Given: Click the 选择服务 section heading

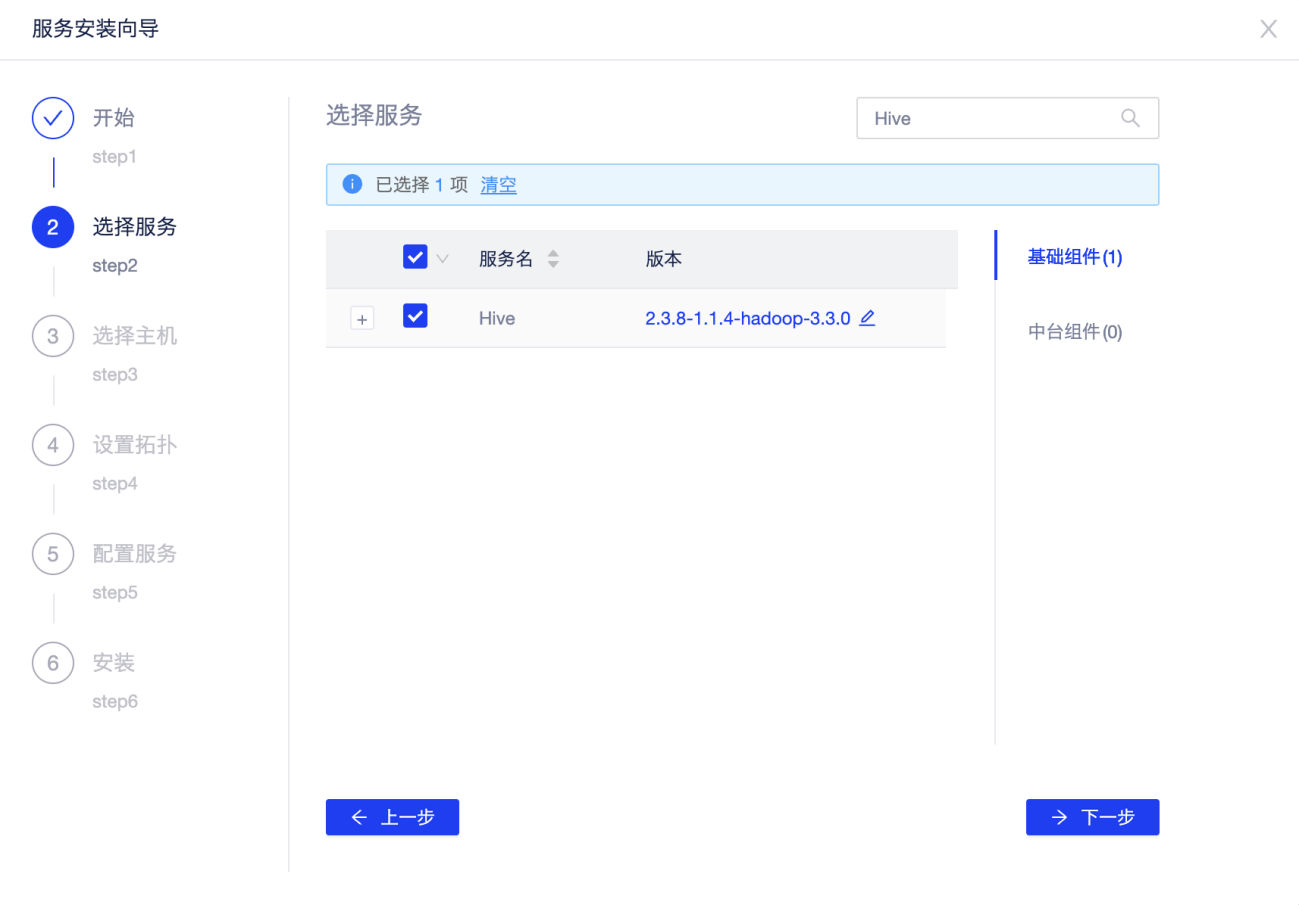Looking at the screenshot, I should 374,116.
